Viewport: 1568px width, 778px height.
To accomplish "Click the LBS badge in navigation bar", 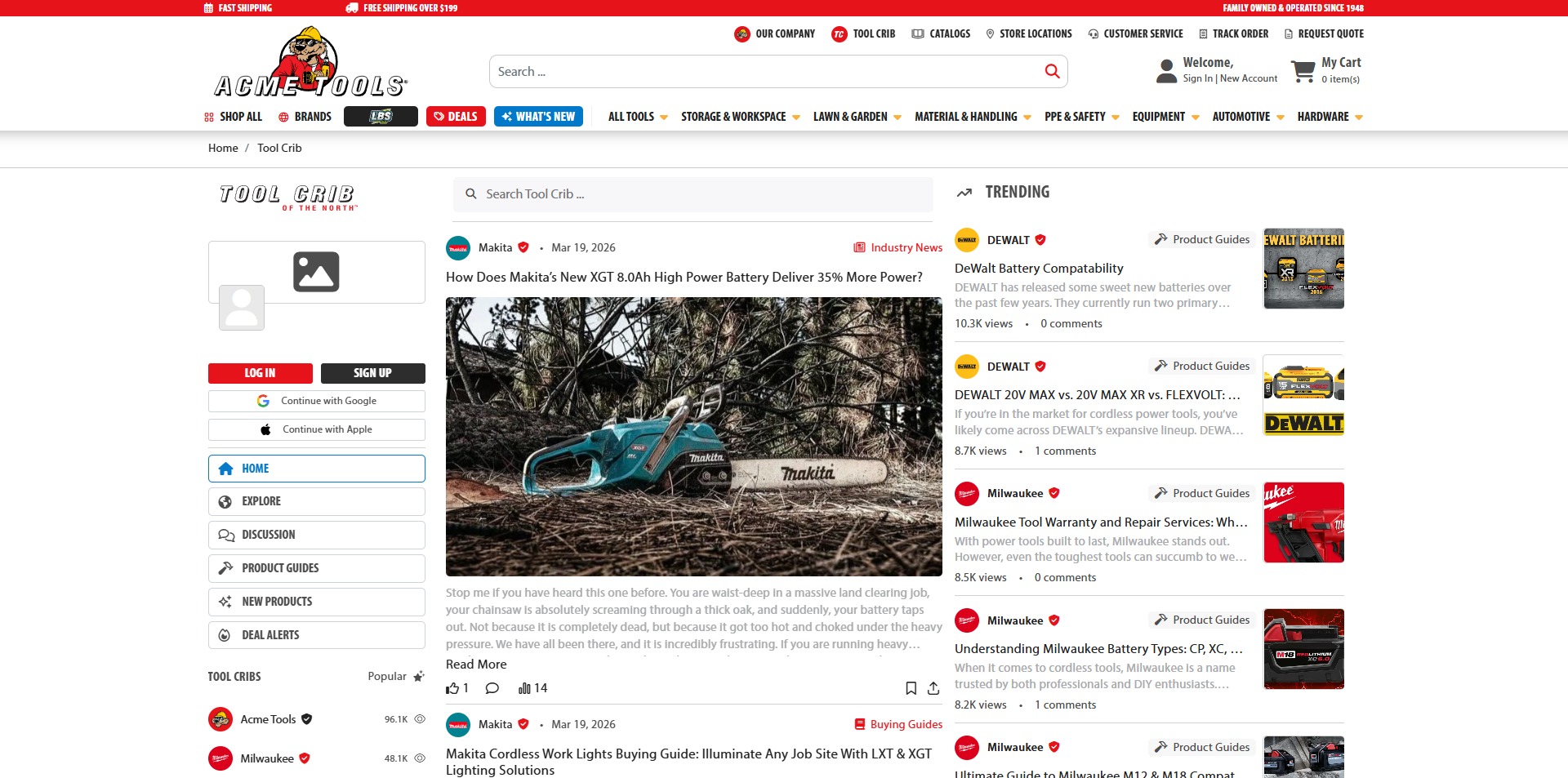I will 381,117.
